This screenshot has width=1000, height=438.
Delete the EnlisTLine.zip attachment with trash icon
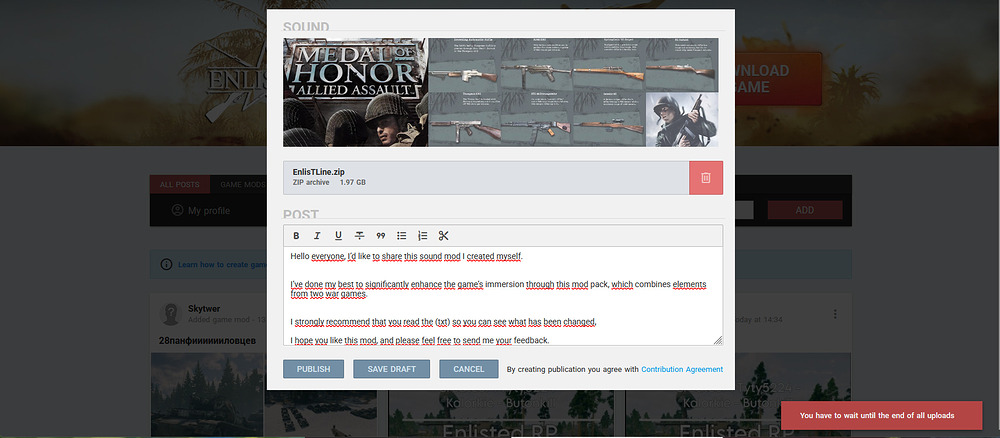(706, 178)
